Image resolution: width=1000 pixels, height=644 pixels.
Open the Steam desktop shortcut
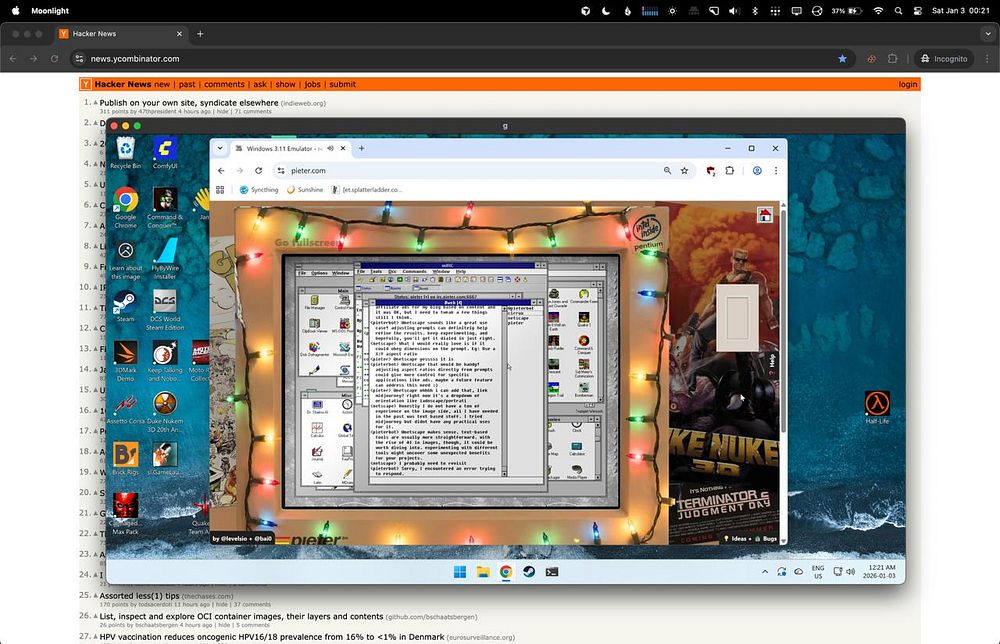[125, 306]
